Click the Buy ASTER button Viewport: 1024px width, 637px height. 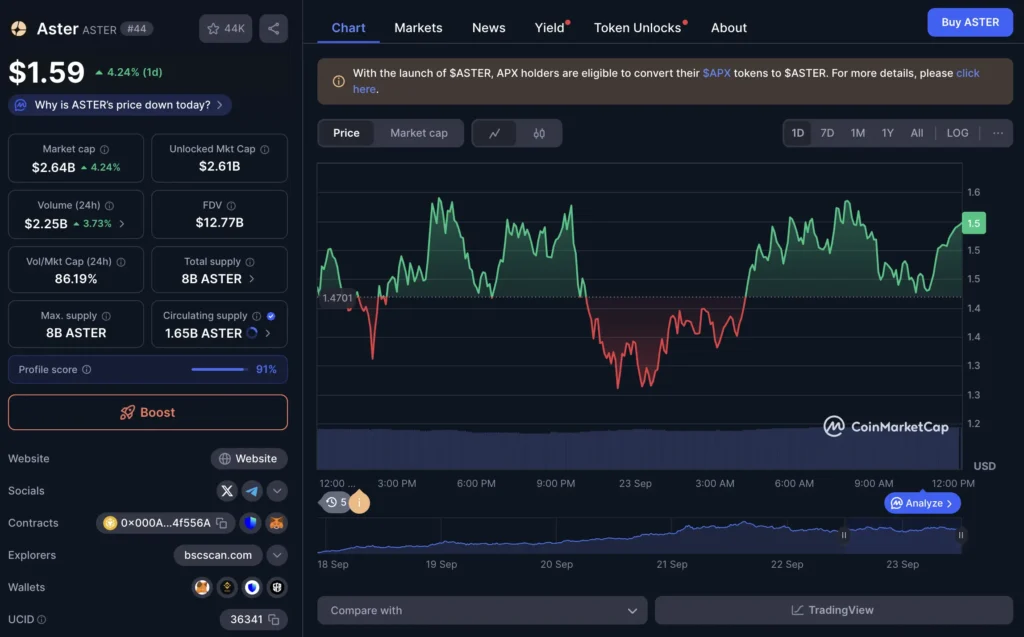[970, 22]
